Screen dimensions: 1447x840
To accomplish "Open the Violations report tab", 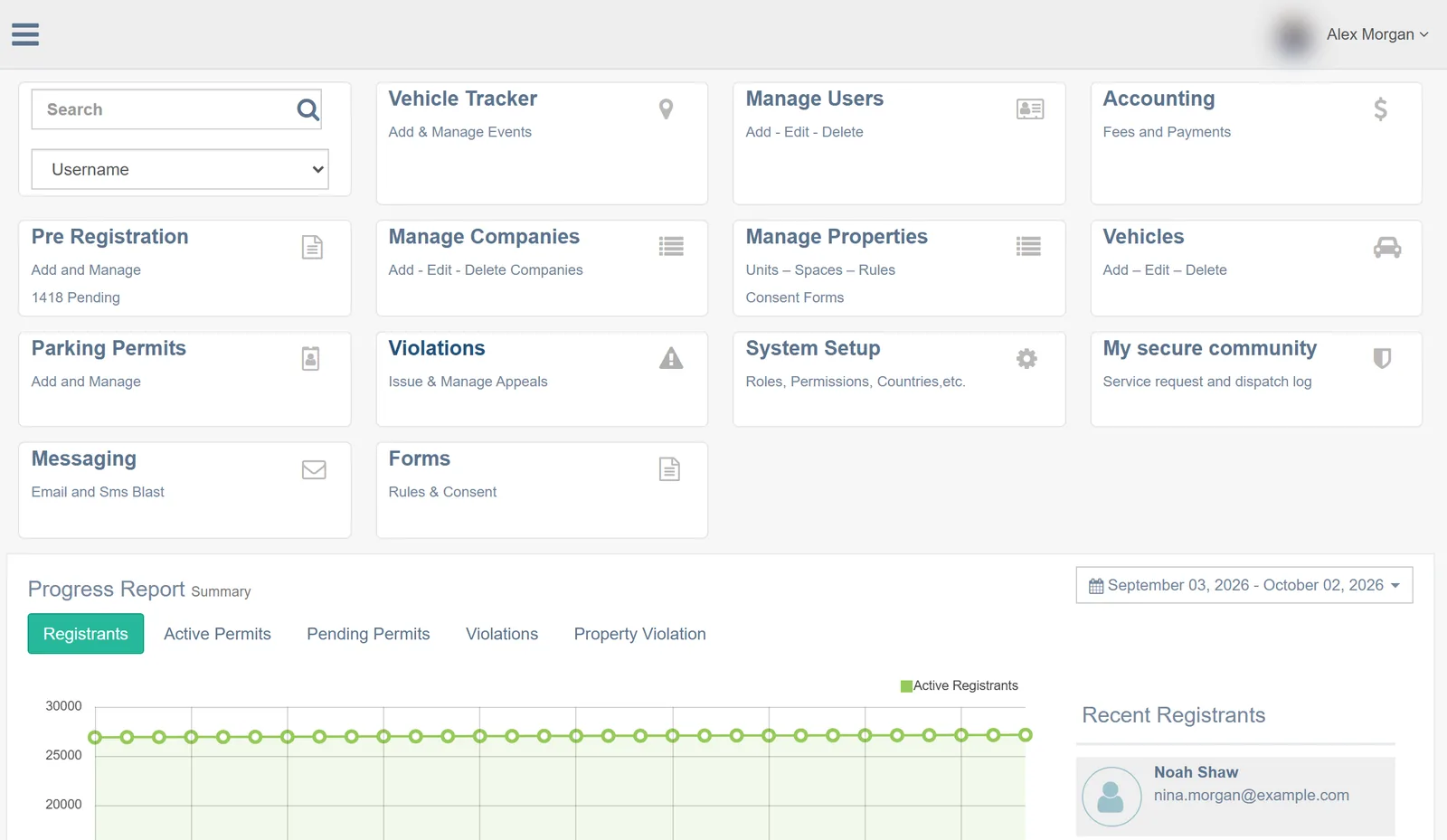I will pos(502,634).
